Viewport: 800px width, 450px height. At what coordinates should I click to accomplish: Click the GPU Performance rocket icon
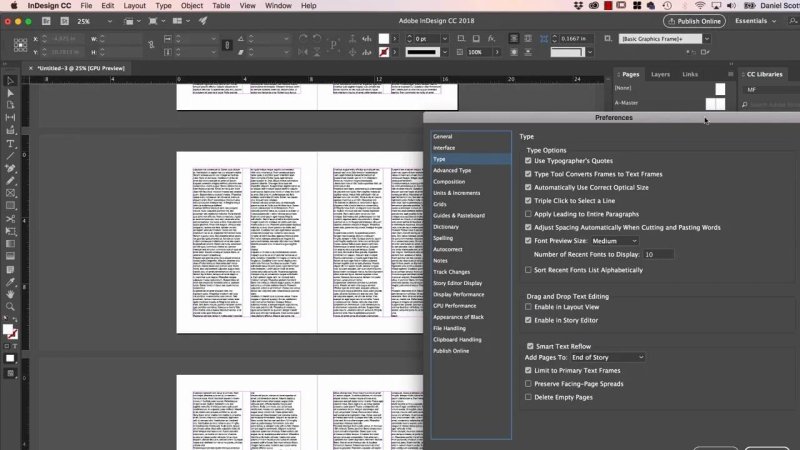203,21
